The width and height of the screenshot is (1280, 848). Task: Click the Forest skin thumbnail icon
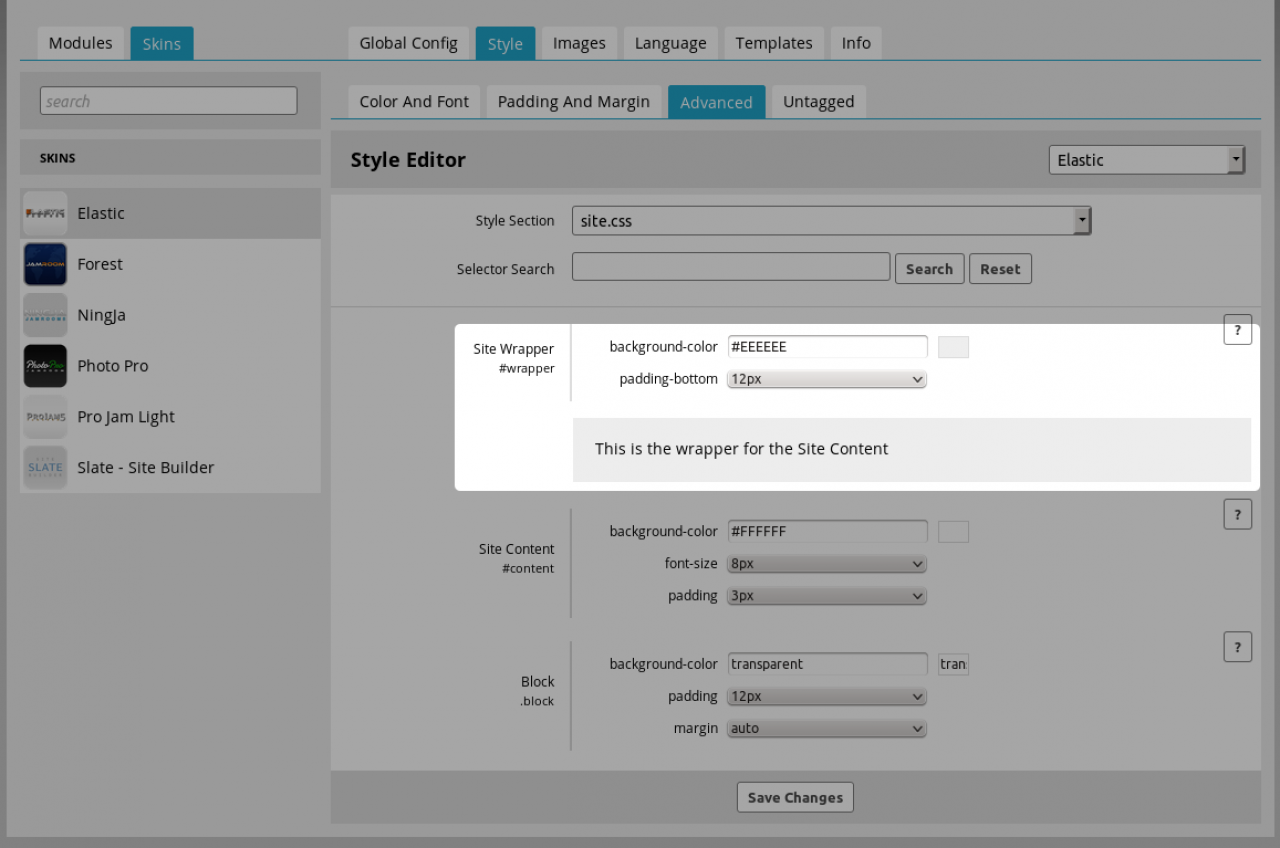click(x=45, y=264)
